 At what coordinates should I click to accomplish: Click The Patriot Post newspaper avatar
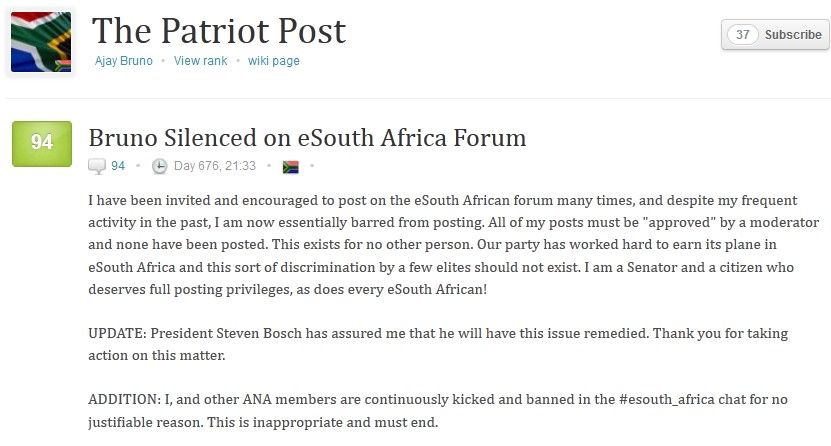click(41, 43)
